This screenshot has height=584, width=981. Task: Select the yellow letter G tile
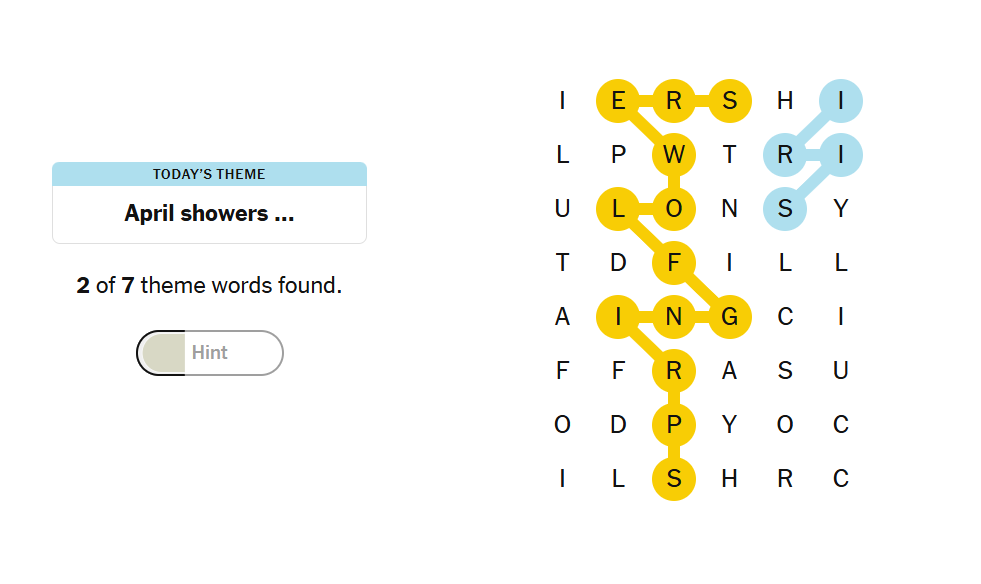point(729,317)
